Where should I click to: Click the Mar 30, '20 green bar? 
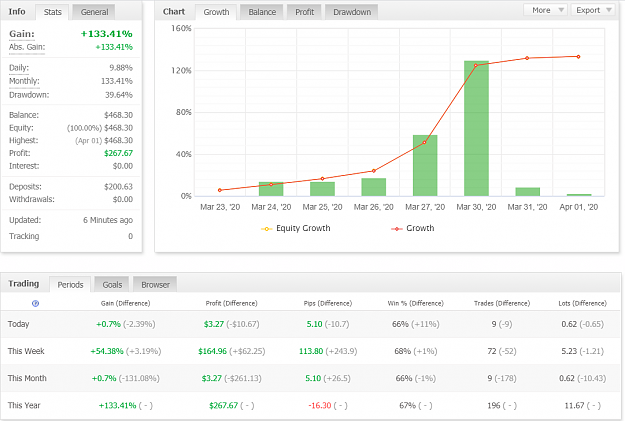click(476, 128)
